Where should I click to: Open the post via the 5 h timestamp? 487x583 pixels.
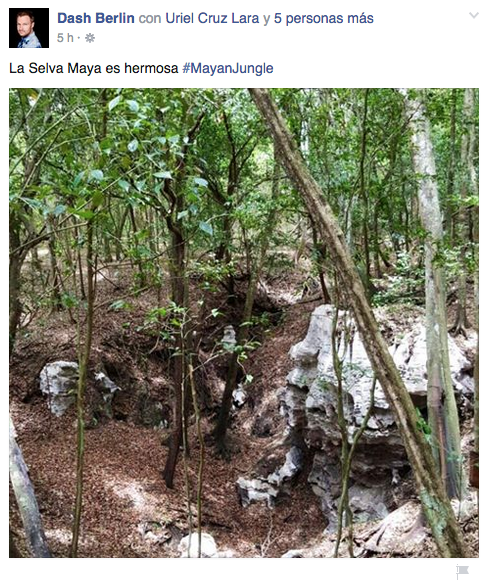point(65,38)
